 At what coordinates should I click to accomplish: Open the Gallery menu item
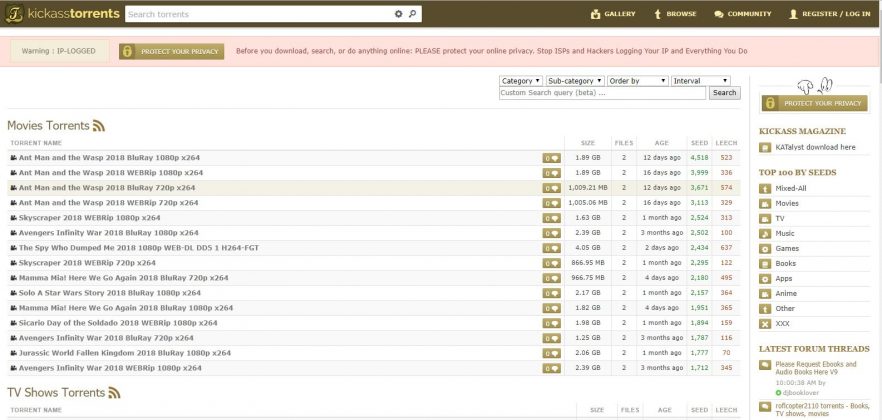click(611, 15)
